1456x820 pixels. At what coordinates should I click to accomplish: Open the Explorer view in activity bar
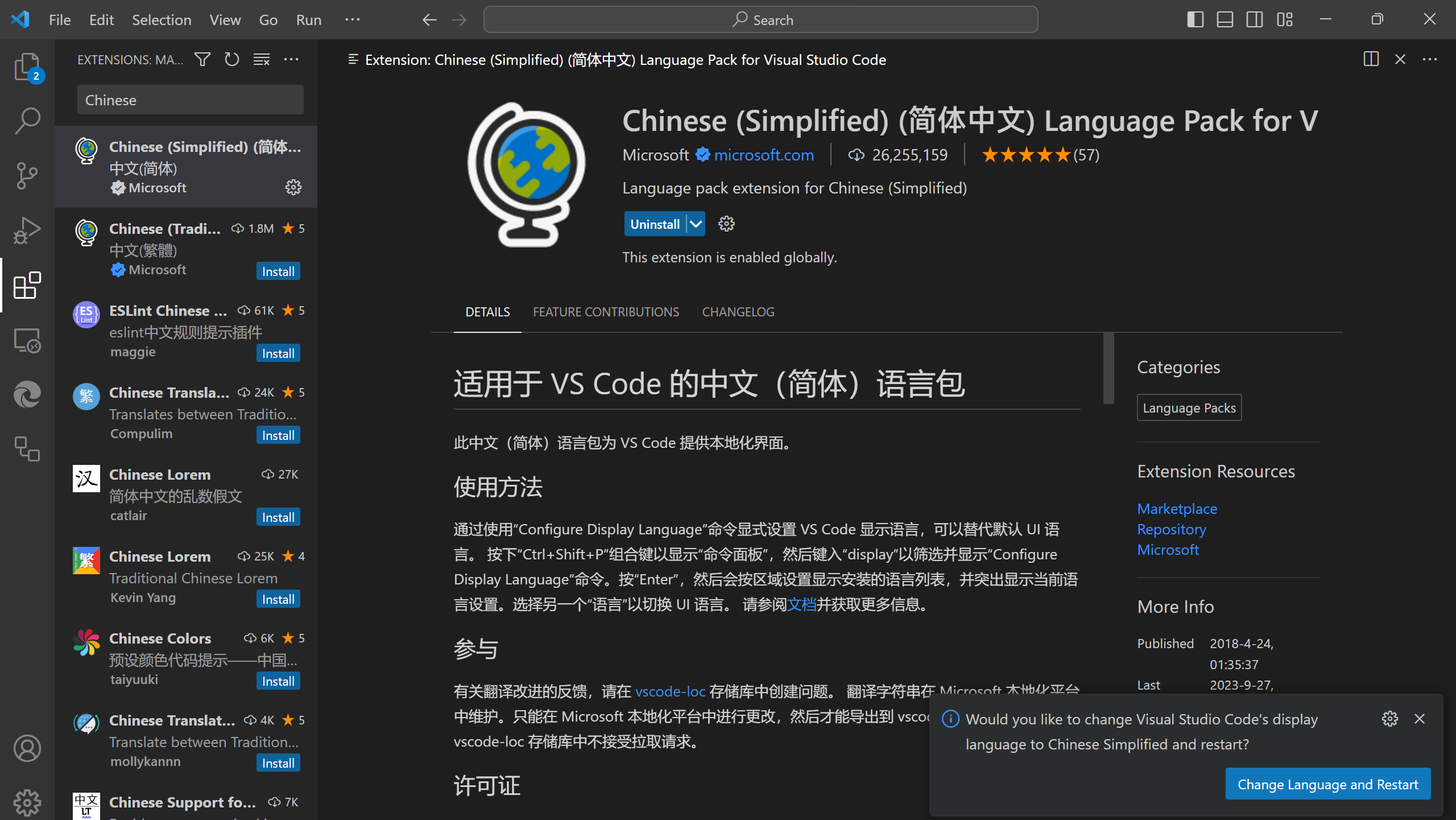pyautogui.click(x=27, y=67)
